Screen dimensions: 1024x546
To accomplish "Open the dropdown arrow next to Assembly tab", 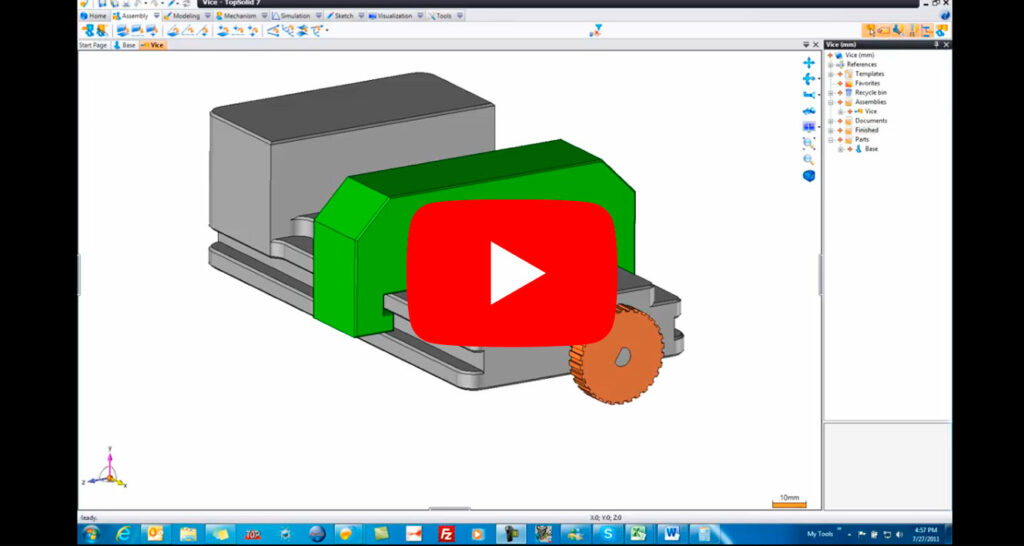I will [x=157, y=16].
